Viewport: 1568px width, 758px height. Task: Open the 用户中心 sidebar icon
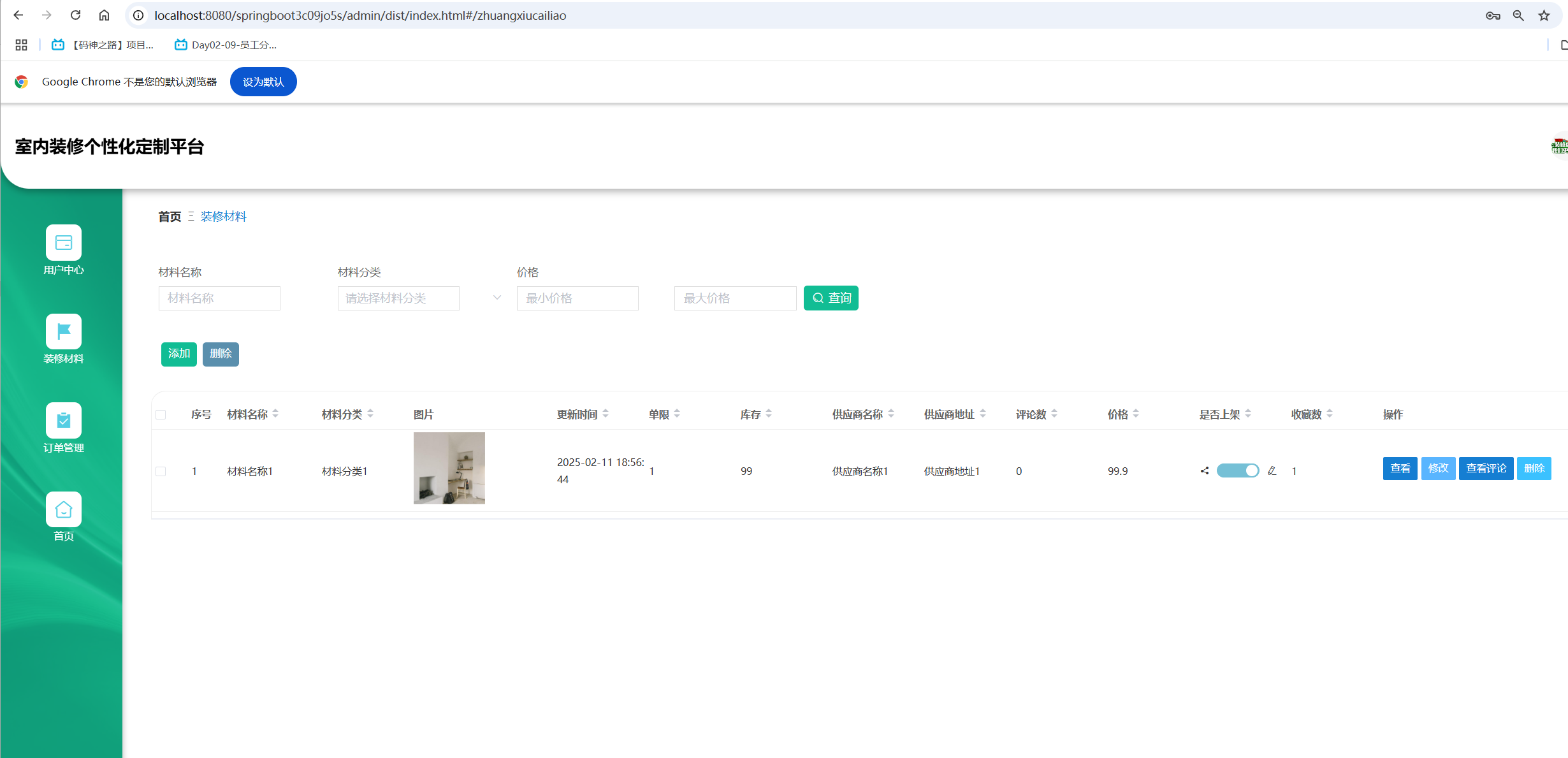[x=64, y=243]
